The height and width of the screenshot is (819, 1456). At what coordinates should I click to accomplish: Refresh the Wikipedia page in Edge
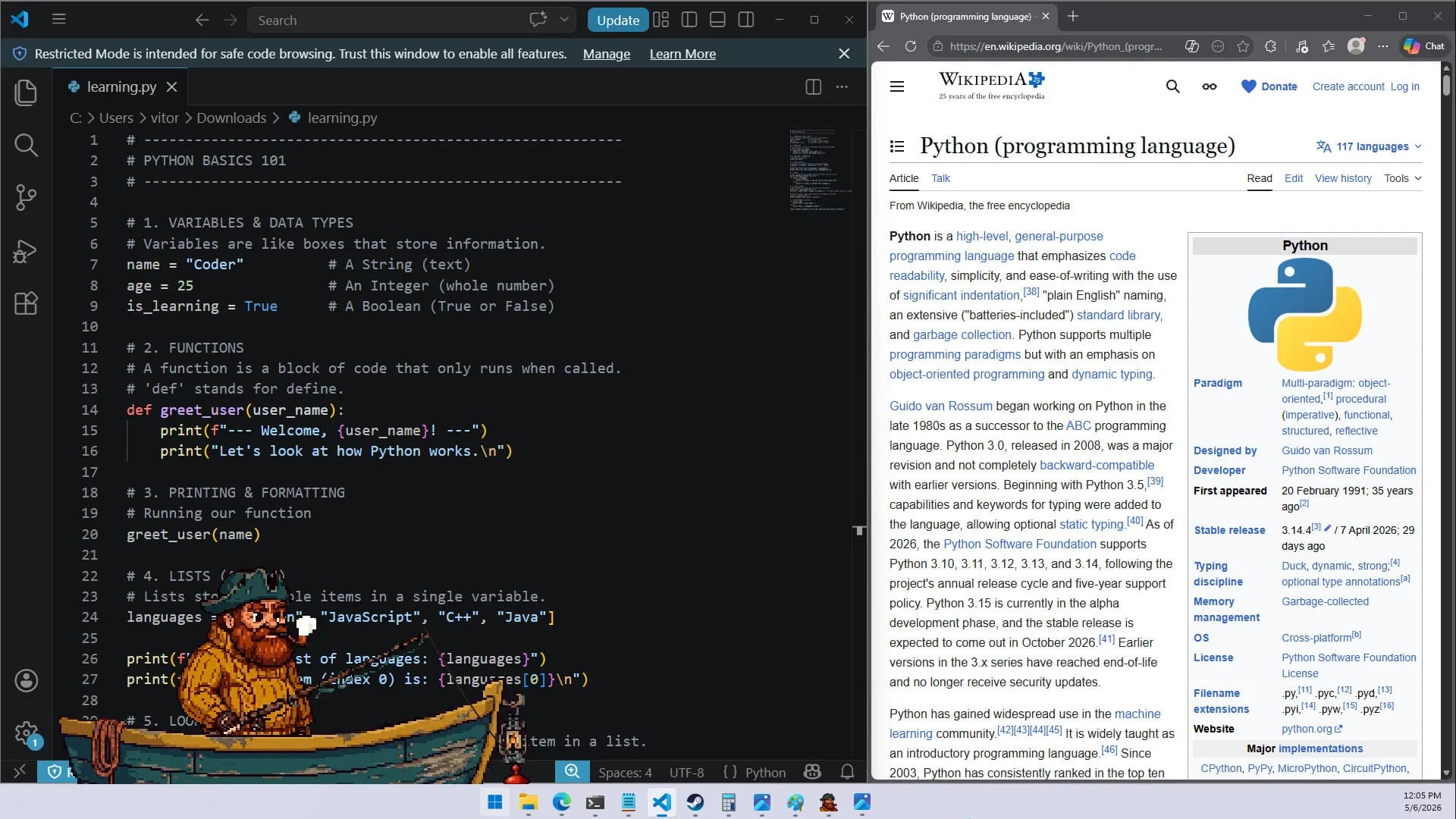(x=911, y=46)
